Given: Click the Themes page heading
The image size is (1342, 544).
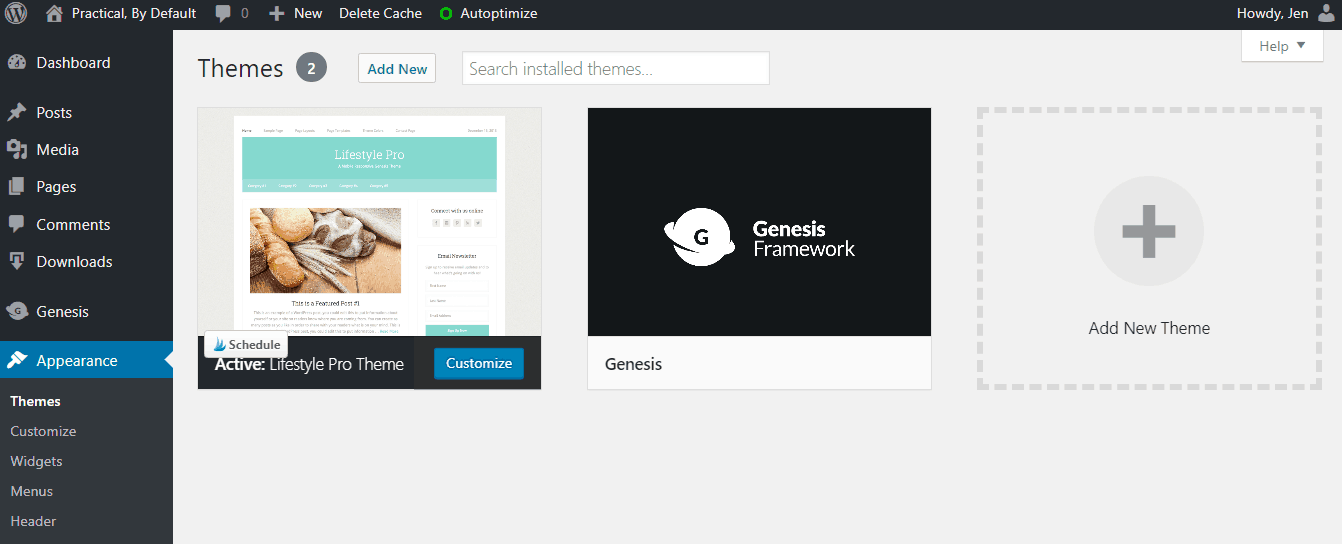Looking at the screenshot, I should [x=241, y=68].
